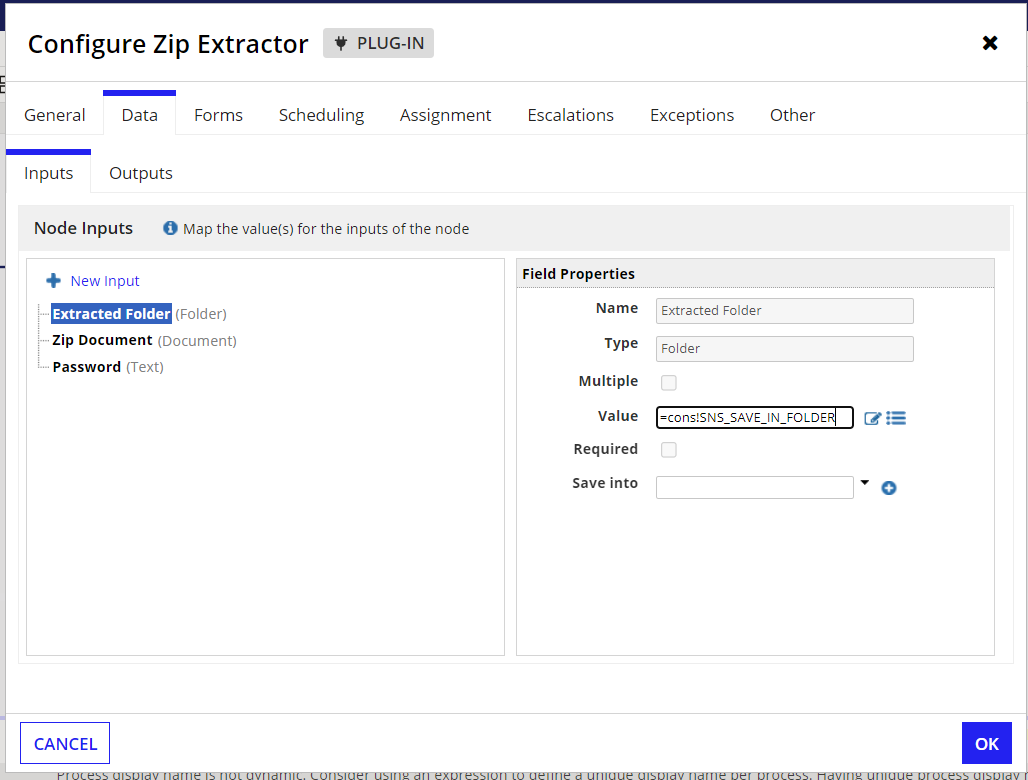Switch to the Outputs tab

click(141, 173)
